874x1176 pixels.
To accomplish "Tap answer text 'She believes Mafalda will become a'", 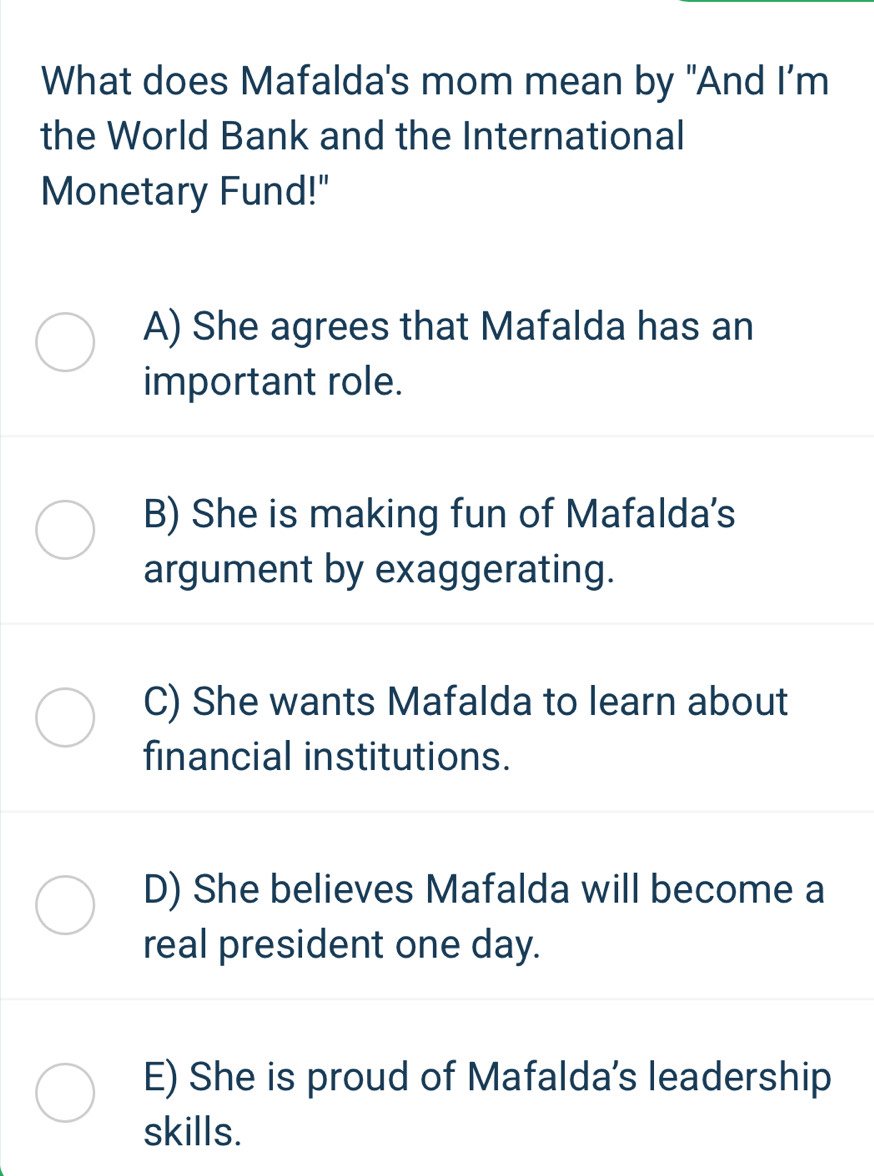I will pyautogui.click(x=484, y=889).
